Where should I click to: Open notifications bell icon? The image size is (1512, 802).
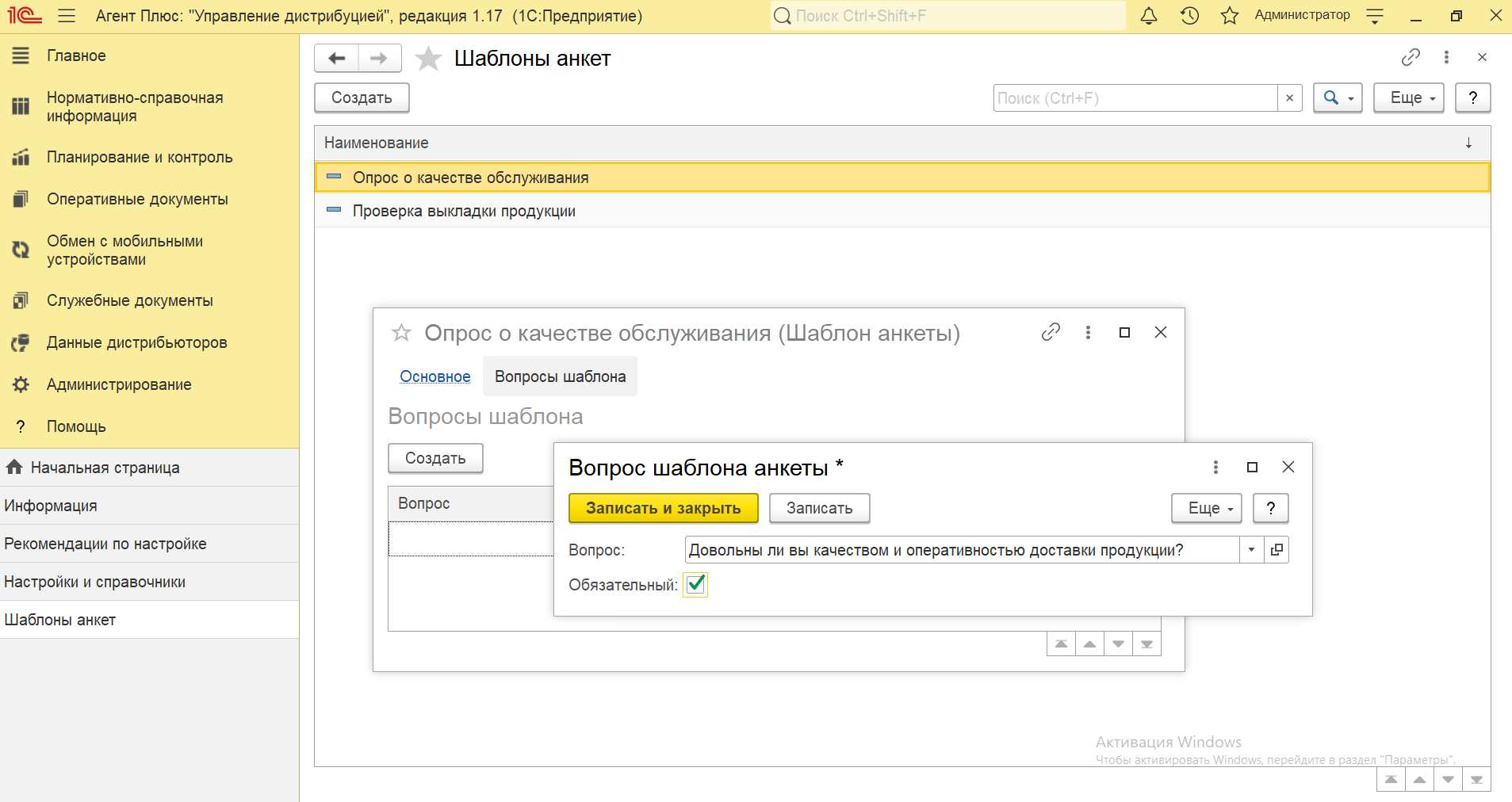[x=1149, y=16]
